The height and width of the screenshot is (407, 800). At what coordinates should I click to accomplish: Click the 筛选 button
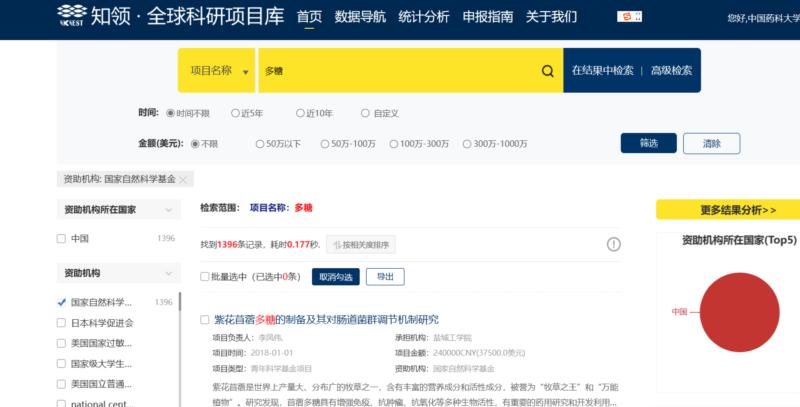pyautogui.click(x=648, y=143)
